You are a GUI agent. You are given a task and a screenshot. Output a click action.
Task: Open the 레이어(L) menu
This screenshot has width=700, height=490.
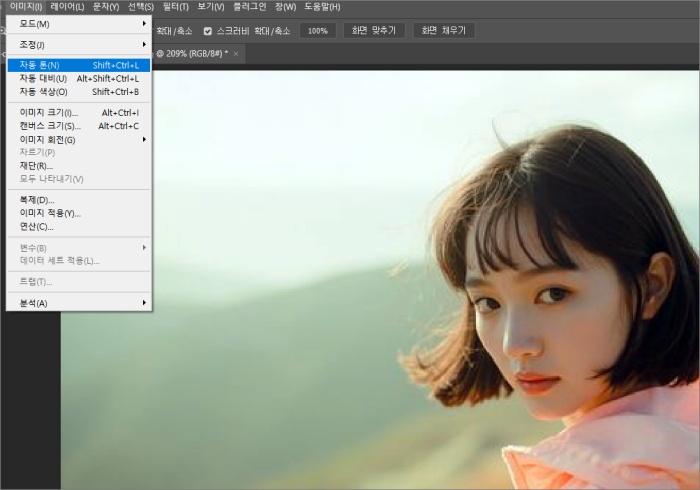pyautogui.click(x=67, y=7)
